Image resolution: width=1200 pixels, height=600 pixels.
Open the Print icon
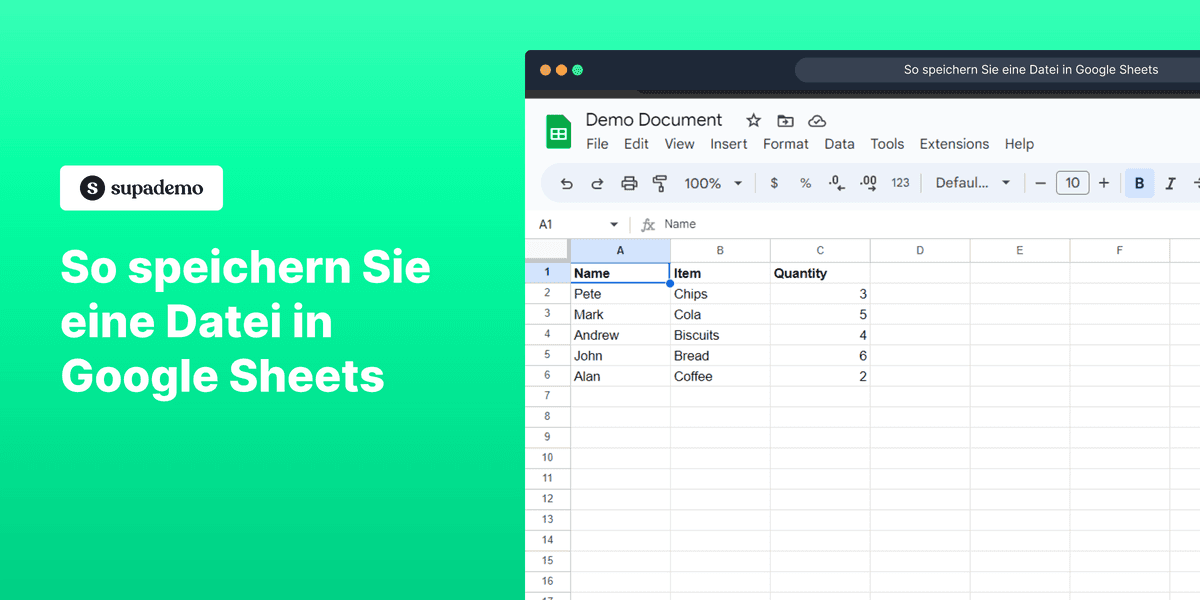pos(628,183)
